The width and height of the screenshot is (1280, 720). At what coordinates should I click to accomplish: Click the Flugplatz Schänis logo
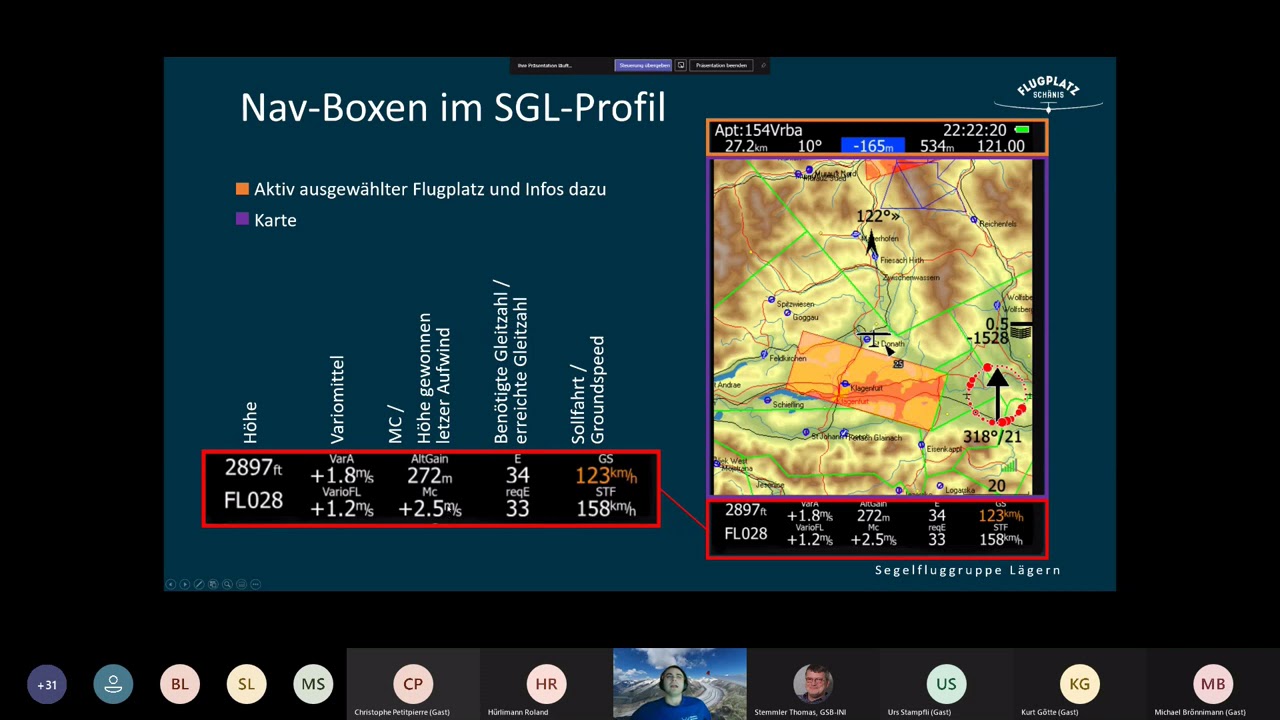pyautogui.click(x=1048, y=93)
